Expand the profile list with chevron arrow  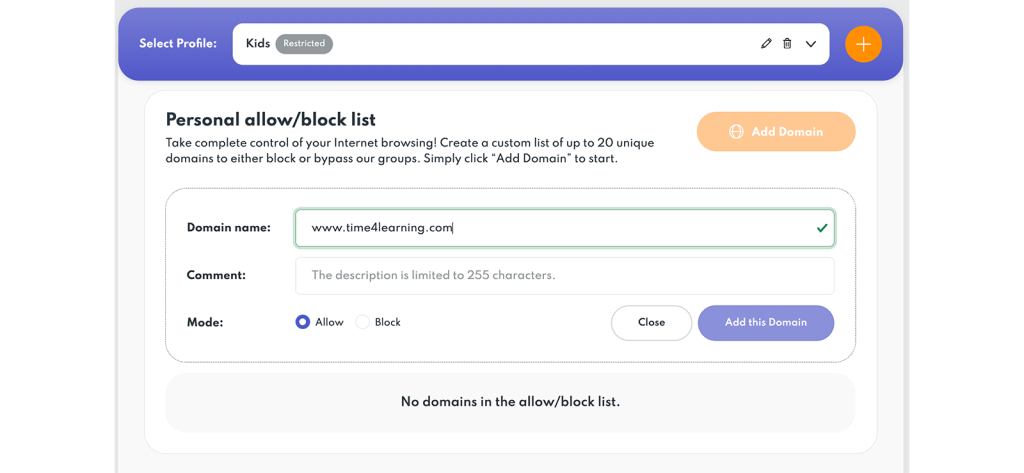click(x=811, y=44)
